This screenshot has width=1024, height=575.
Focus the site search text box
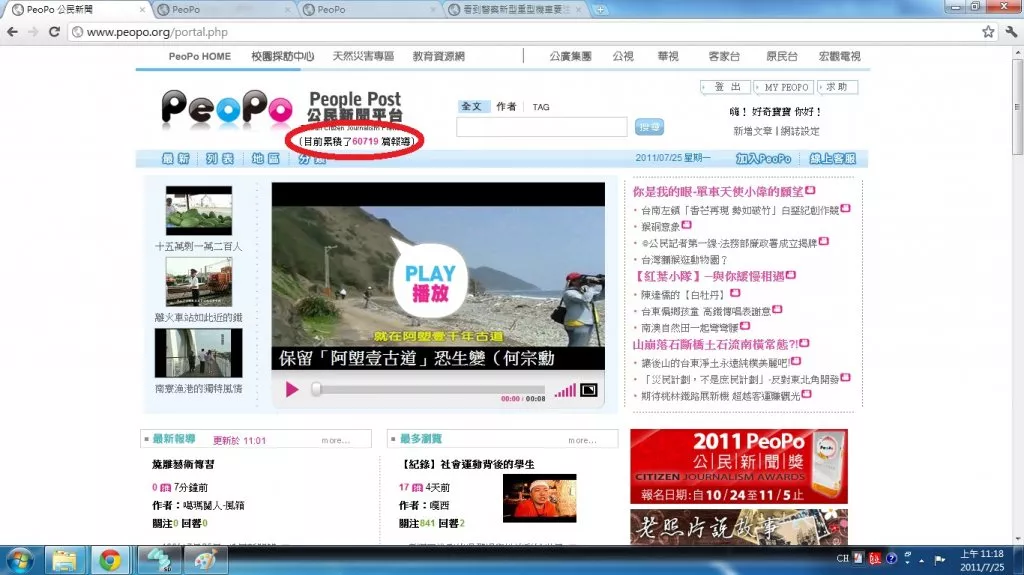tap(541, 127)
